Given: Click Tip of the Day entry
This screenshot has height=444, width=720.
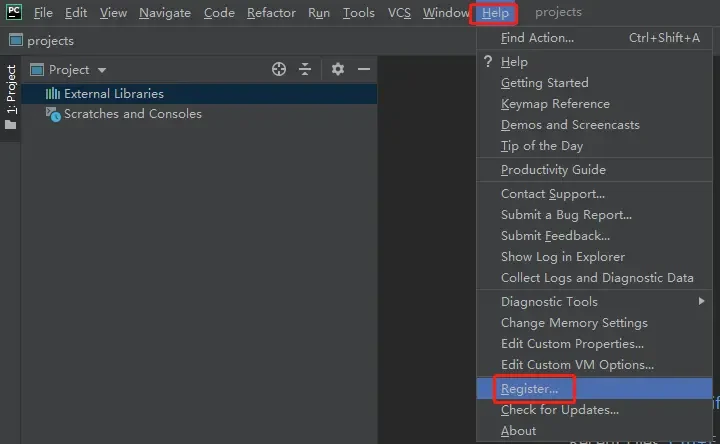Looking at the screenshot, I should click(541, 145).
